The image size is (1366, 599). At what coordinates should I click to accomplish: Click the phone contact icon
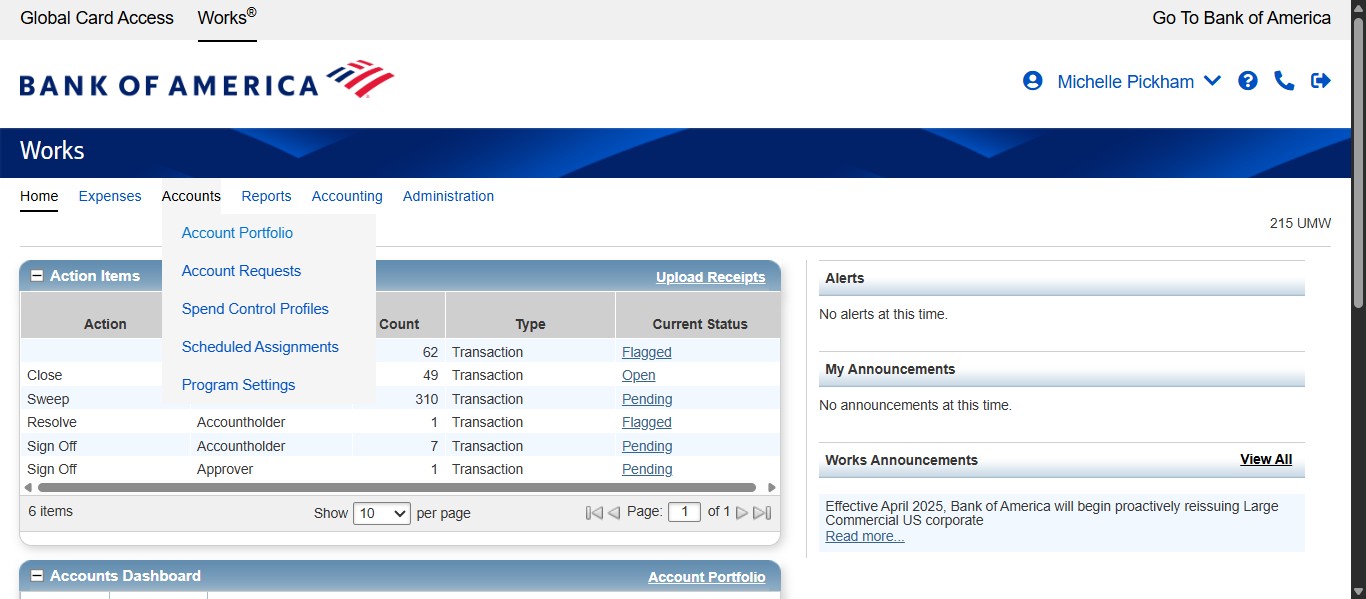click(1284, 81)
